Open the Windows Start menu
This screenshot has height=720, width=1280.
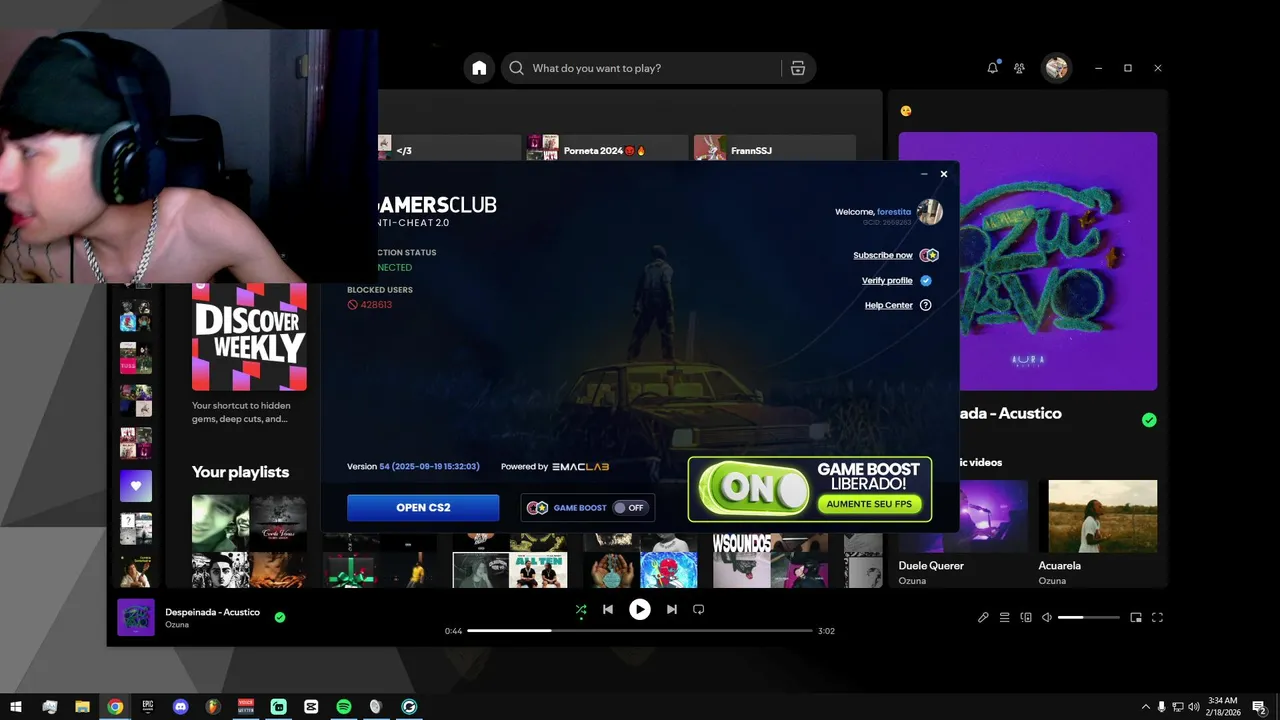point(16,706)
